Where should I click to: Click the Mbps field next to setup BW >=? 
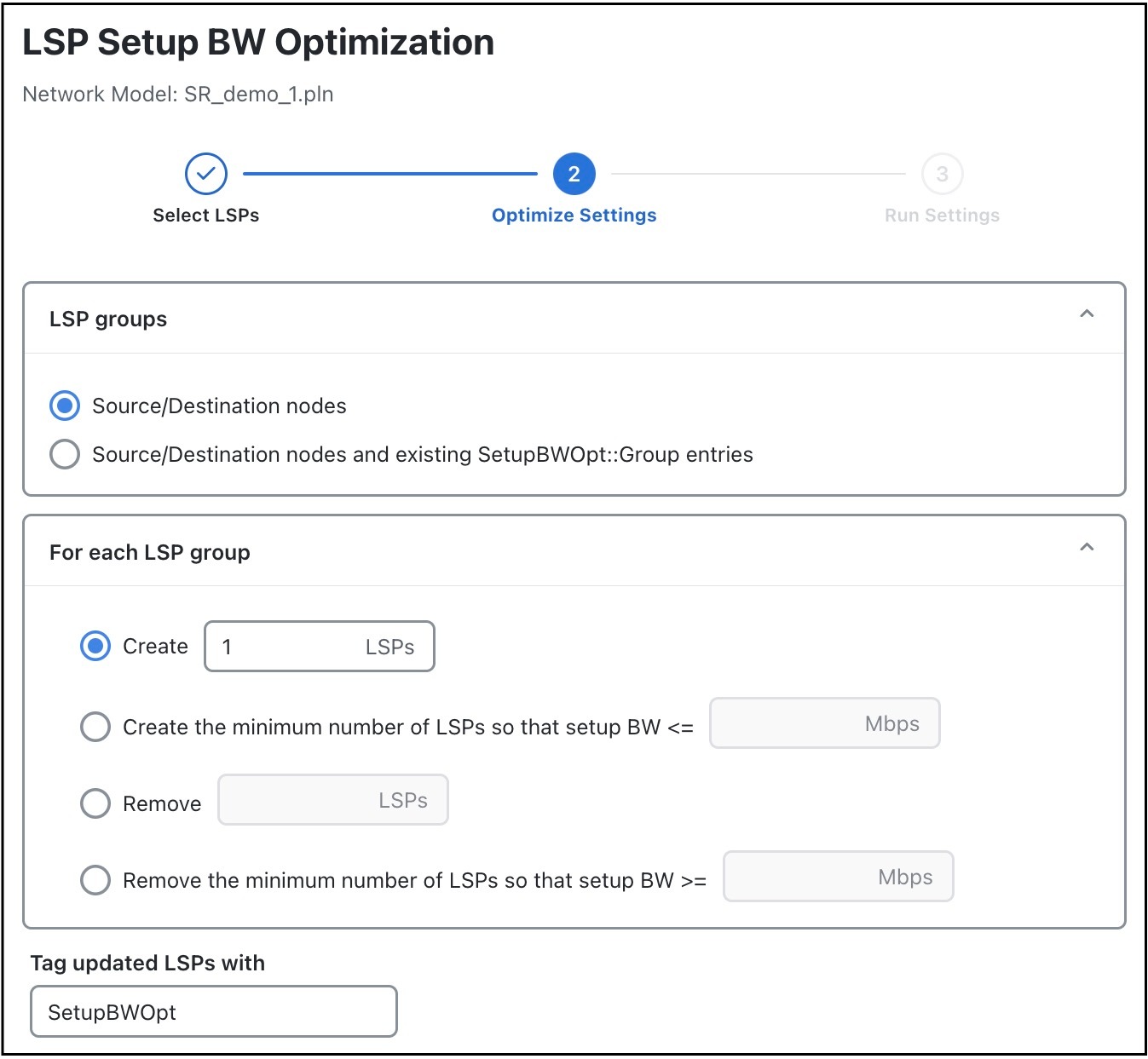click(838, 877)
